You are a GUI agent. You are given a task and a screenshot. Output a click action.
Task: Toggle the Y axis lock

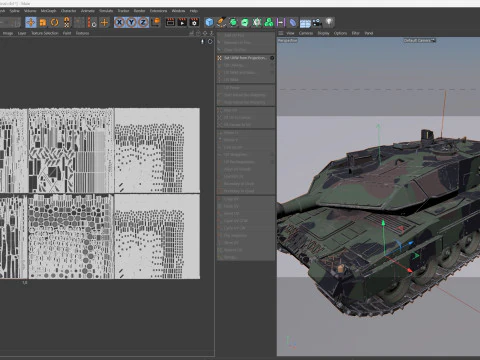point(131,23)
